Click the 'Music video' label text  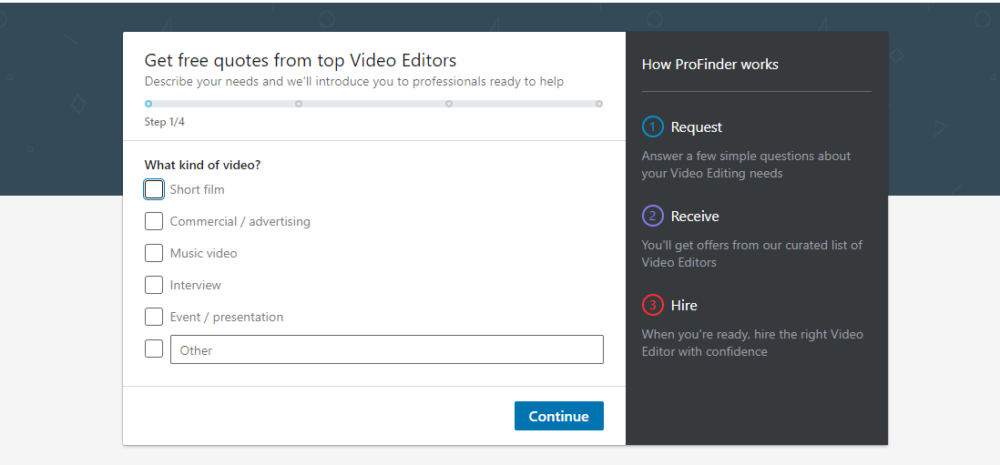tap(203, 253)
